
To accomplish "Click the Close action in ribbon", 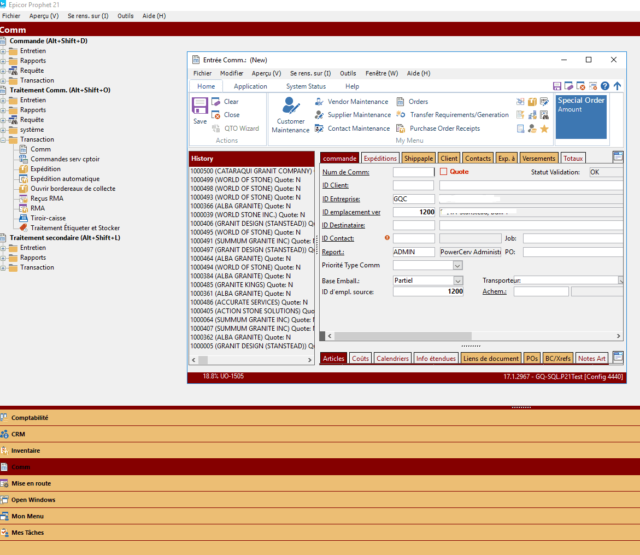I will (x=226, y=115).
